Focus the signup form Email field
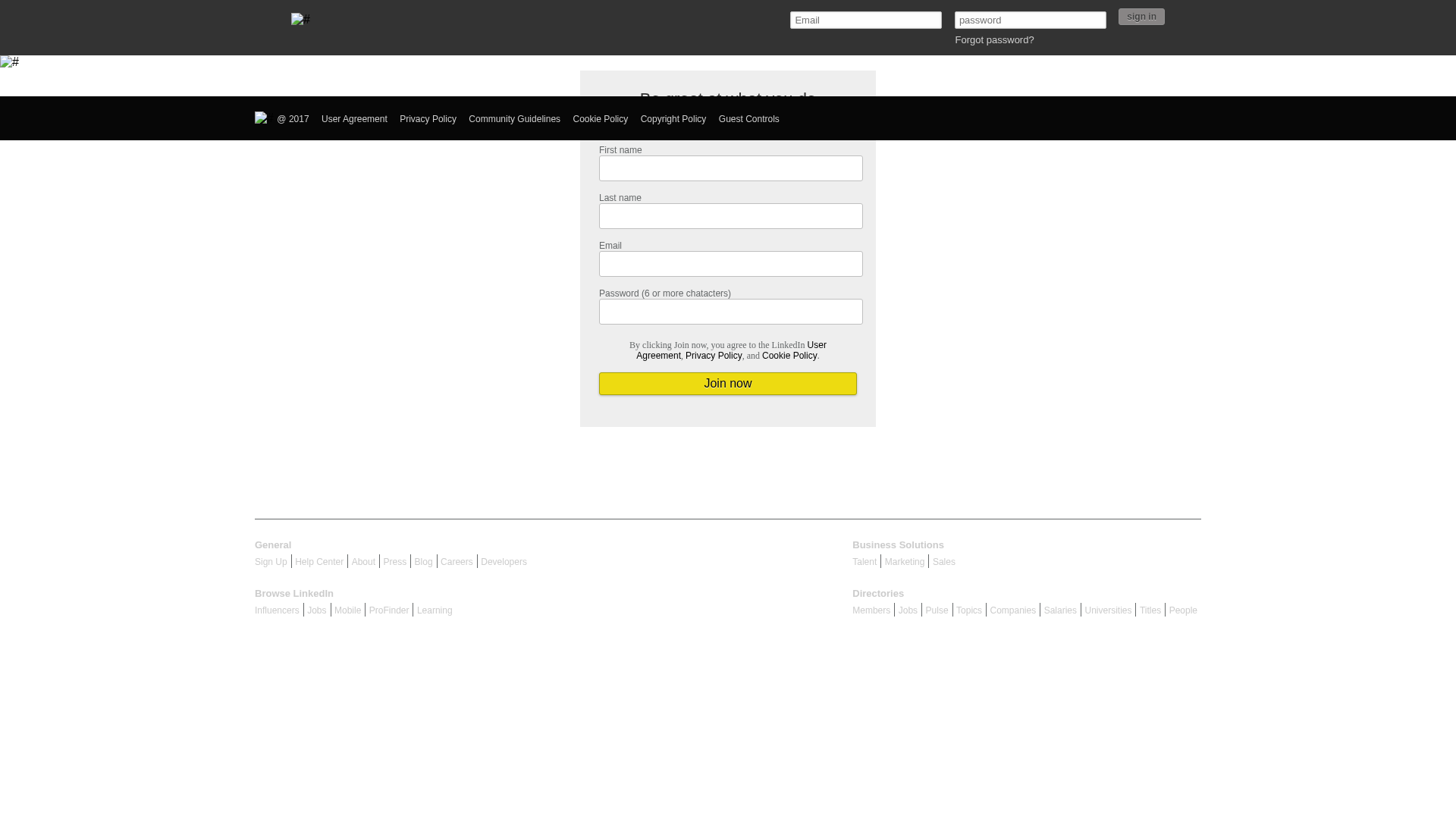The height and width of the screenshot is (819, 1456). (731, 264)
